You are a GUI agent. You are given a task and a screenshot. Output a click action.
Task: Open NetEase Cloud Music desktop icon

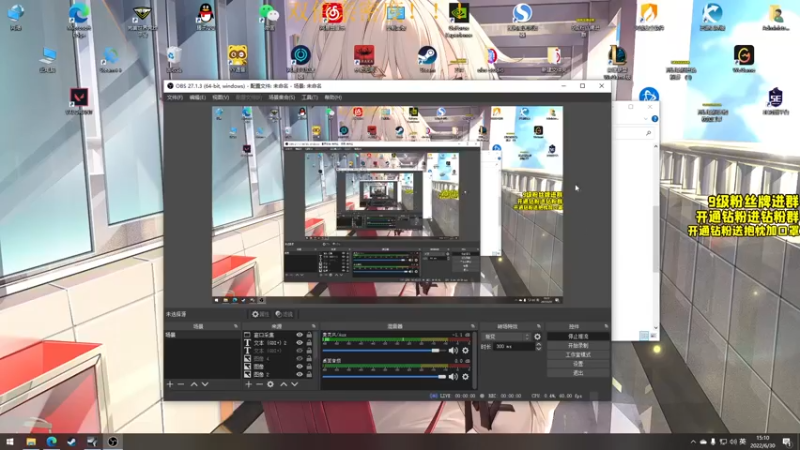(332, 16)
